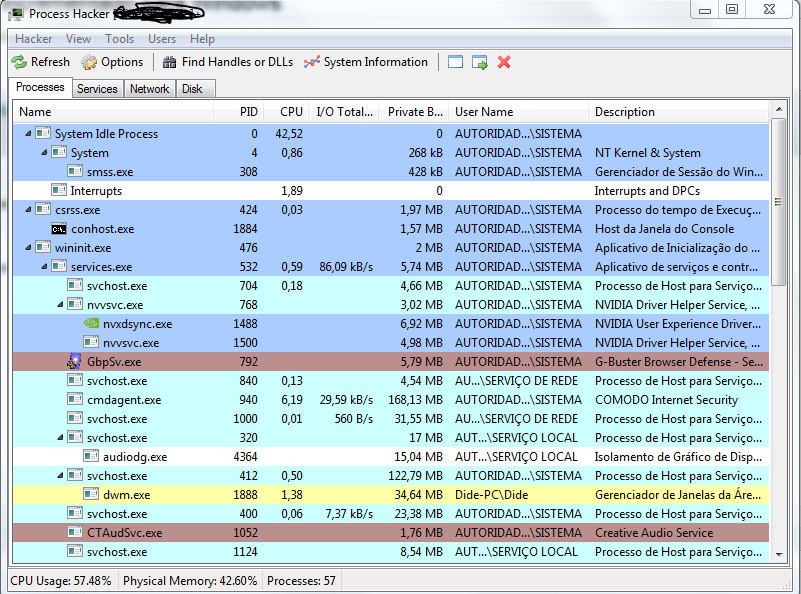Open the System Information graph icon
Viewport: 801px width, 594px height.
pos(312,62)
